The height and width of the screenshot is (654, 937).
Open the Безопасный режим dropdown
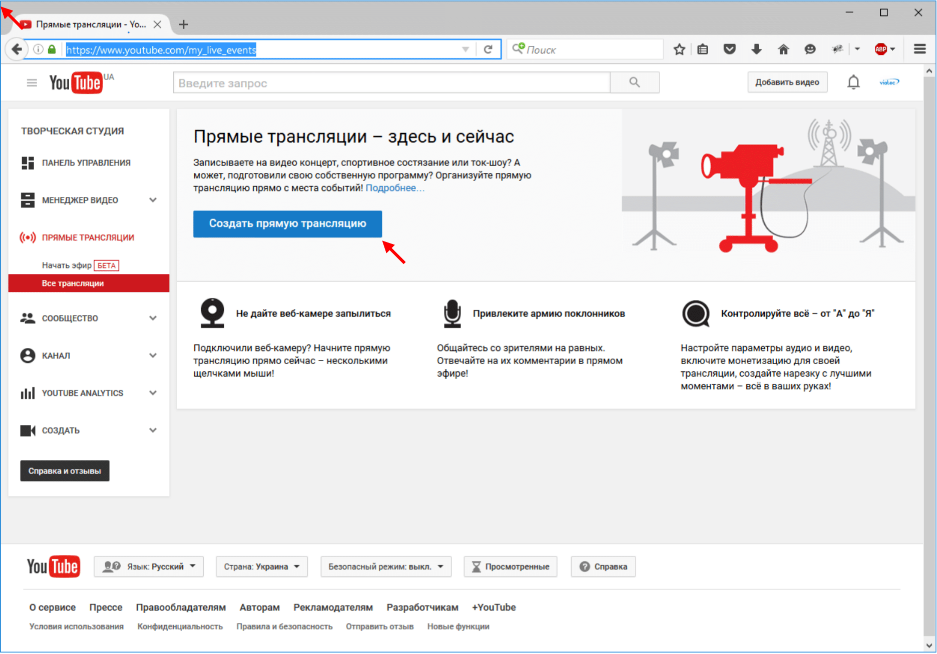(386, 566)
